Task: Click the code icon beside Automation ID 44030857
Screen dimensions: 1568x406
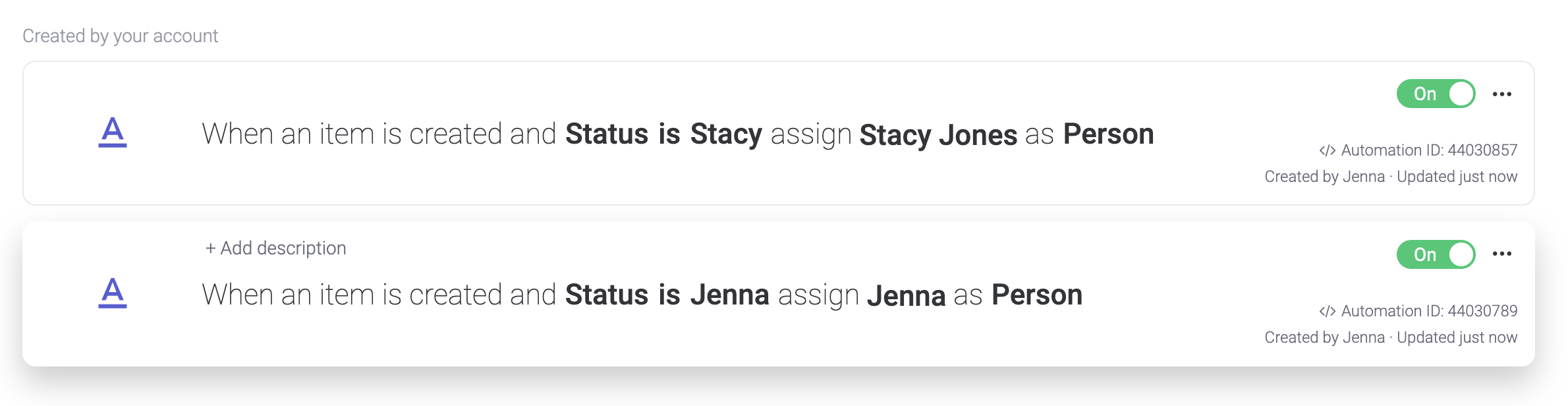Action: pyautogui.click(x=1327, y=151)
